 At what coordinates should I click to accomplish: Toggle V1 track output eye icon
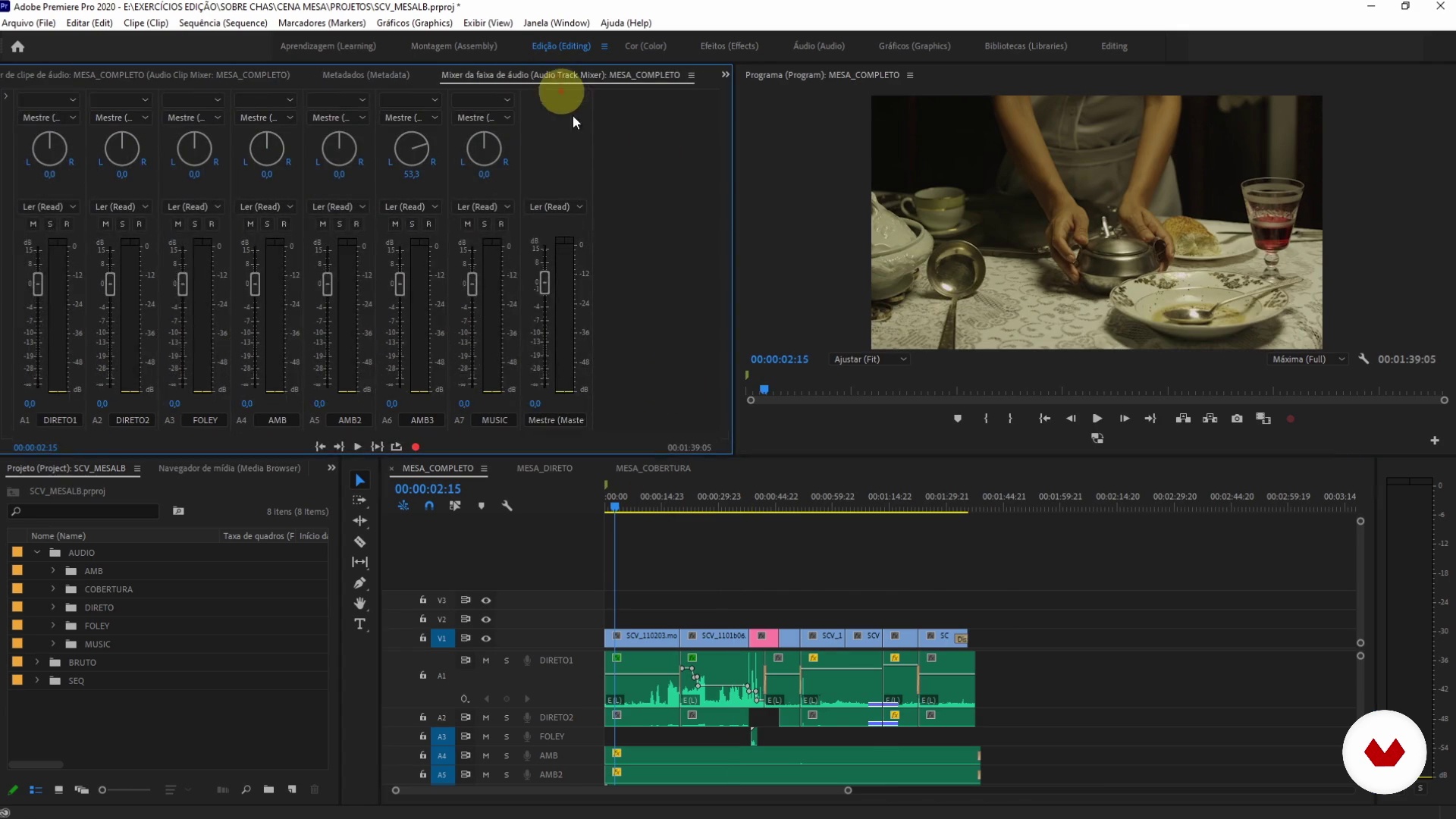(x=486, y=639)
